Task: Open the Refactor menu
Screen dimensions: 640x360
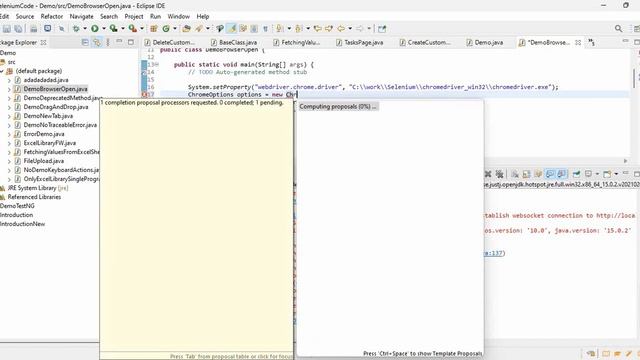Action: tap(52, 16)
